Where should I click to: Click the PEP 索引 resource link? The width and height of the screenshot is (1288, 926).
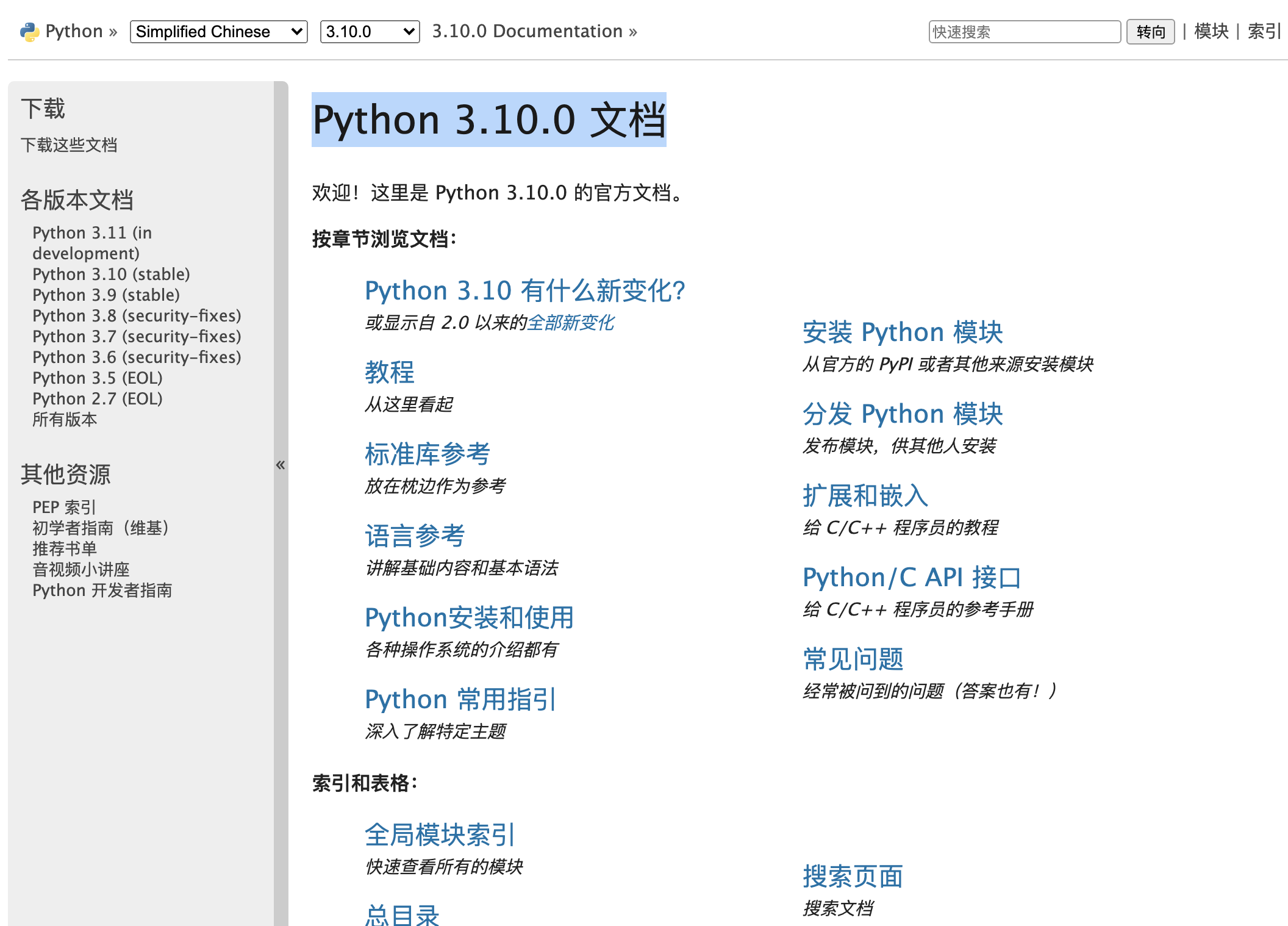64,508
